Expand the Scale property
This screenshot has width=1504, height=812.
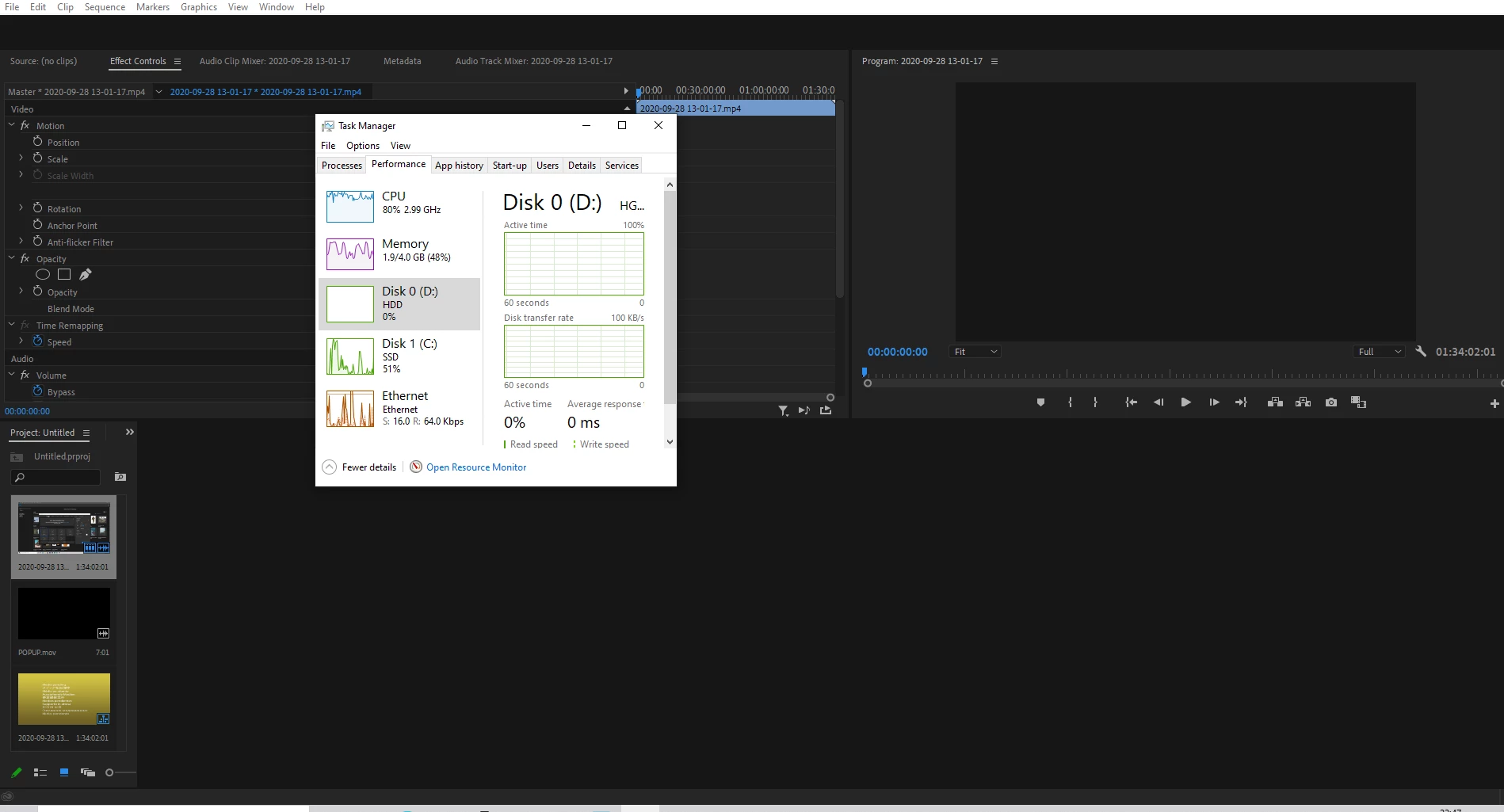tap(21, 158)
